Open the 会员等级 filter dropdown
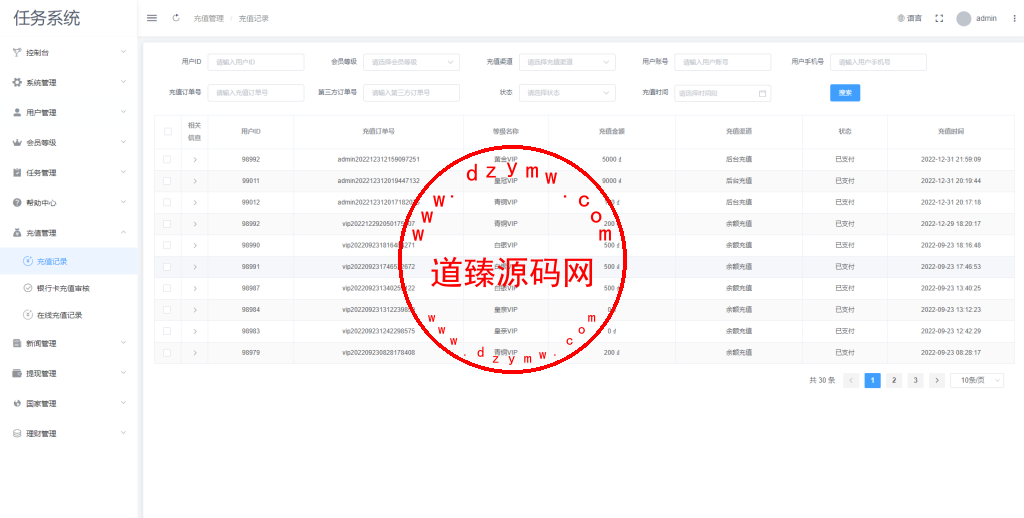 click(x=411, y=62)
